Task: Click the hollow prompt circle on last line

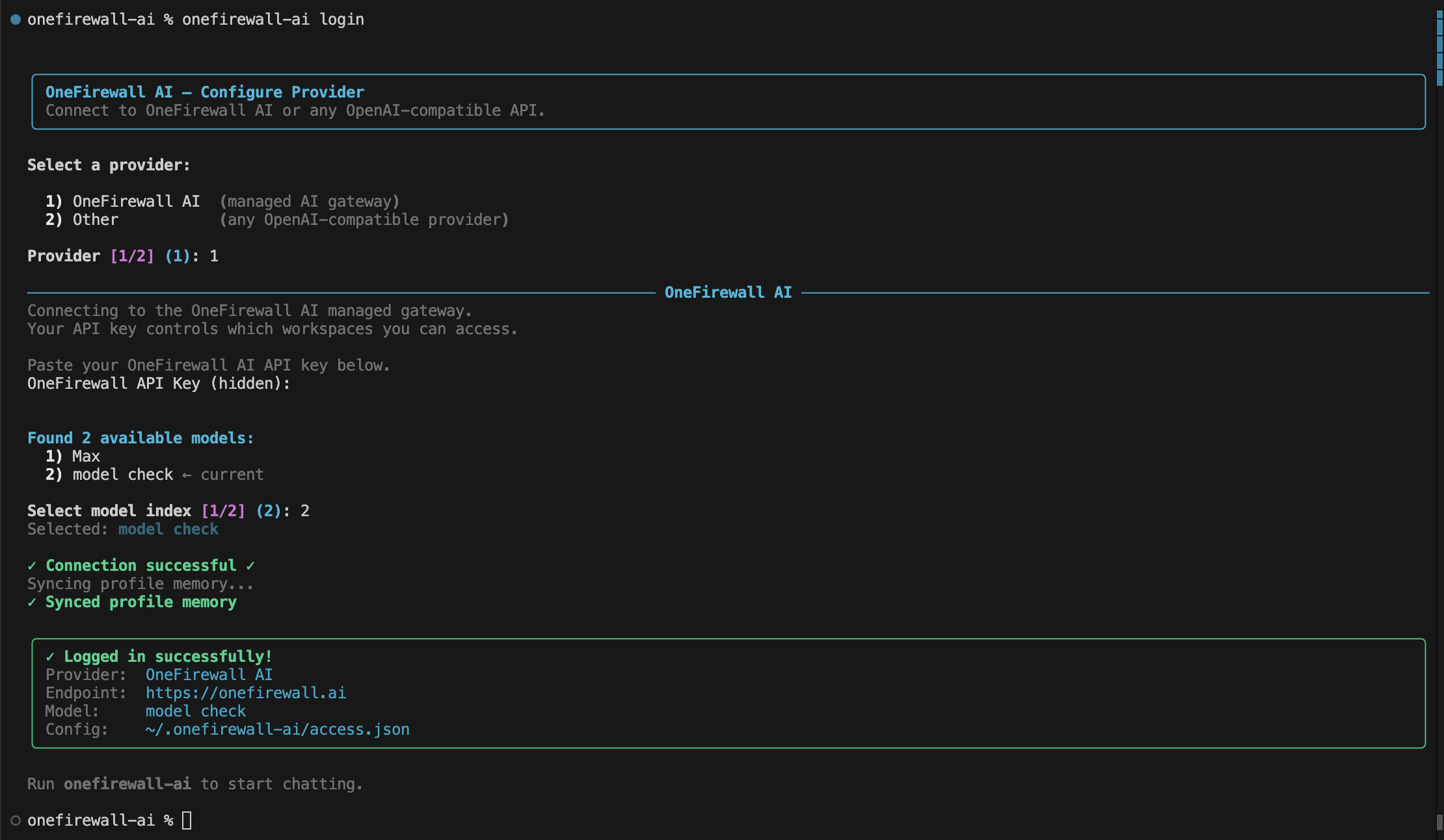Action: [16, 820]
